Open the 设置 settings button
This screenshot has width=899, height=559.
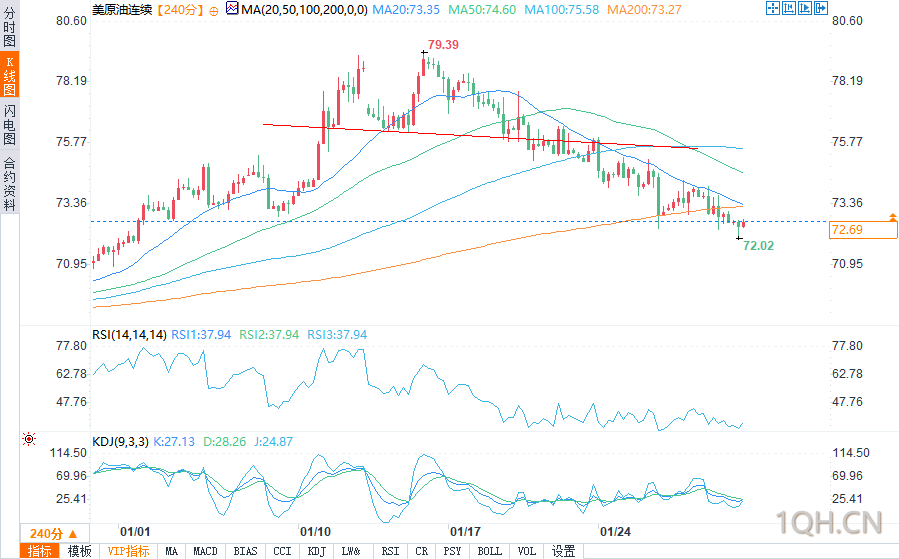click(x=563, y=551)
